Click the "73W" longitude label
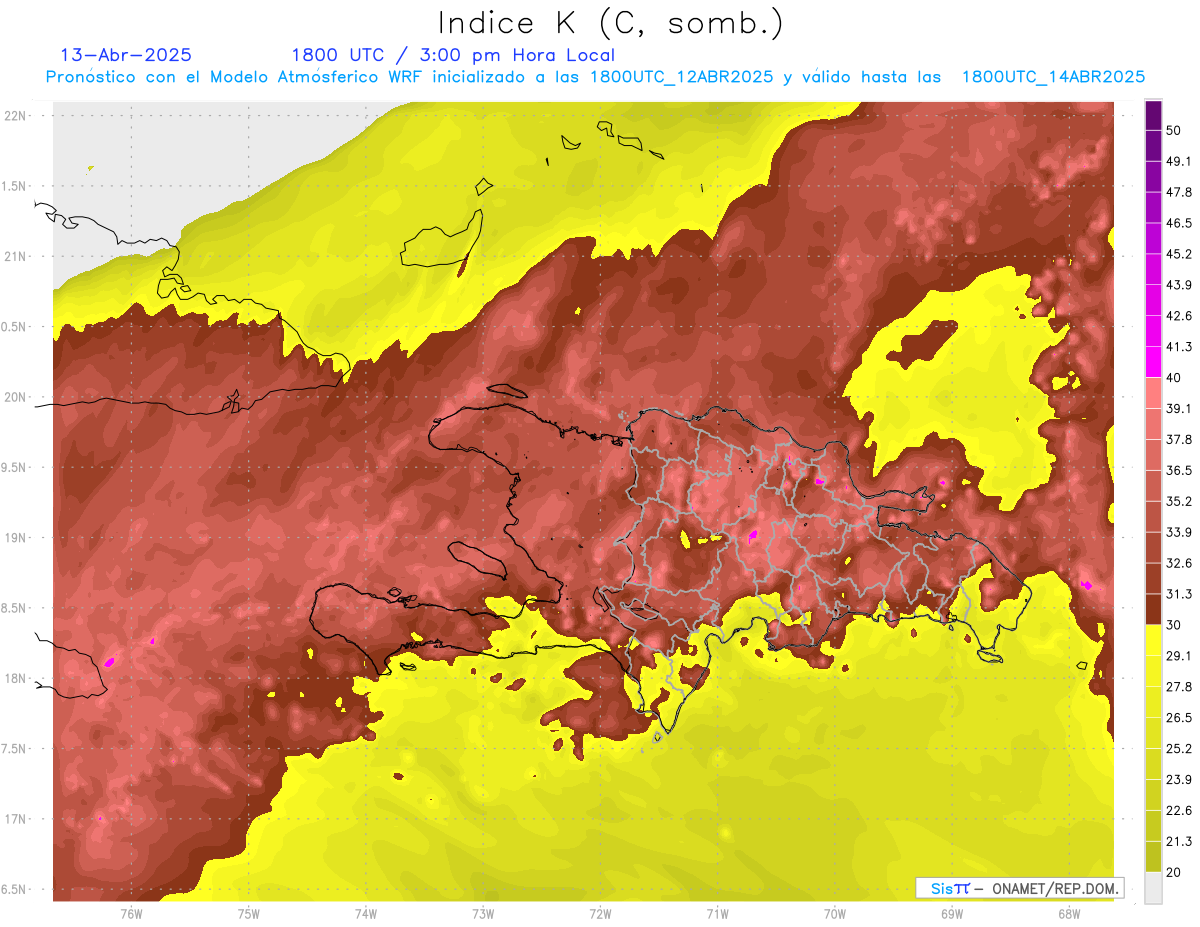 483,913
